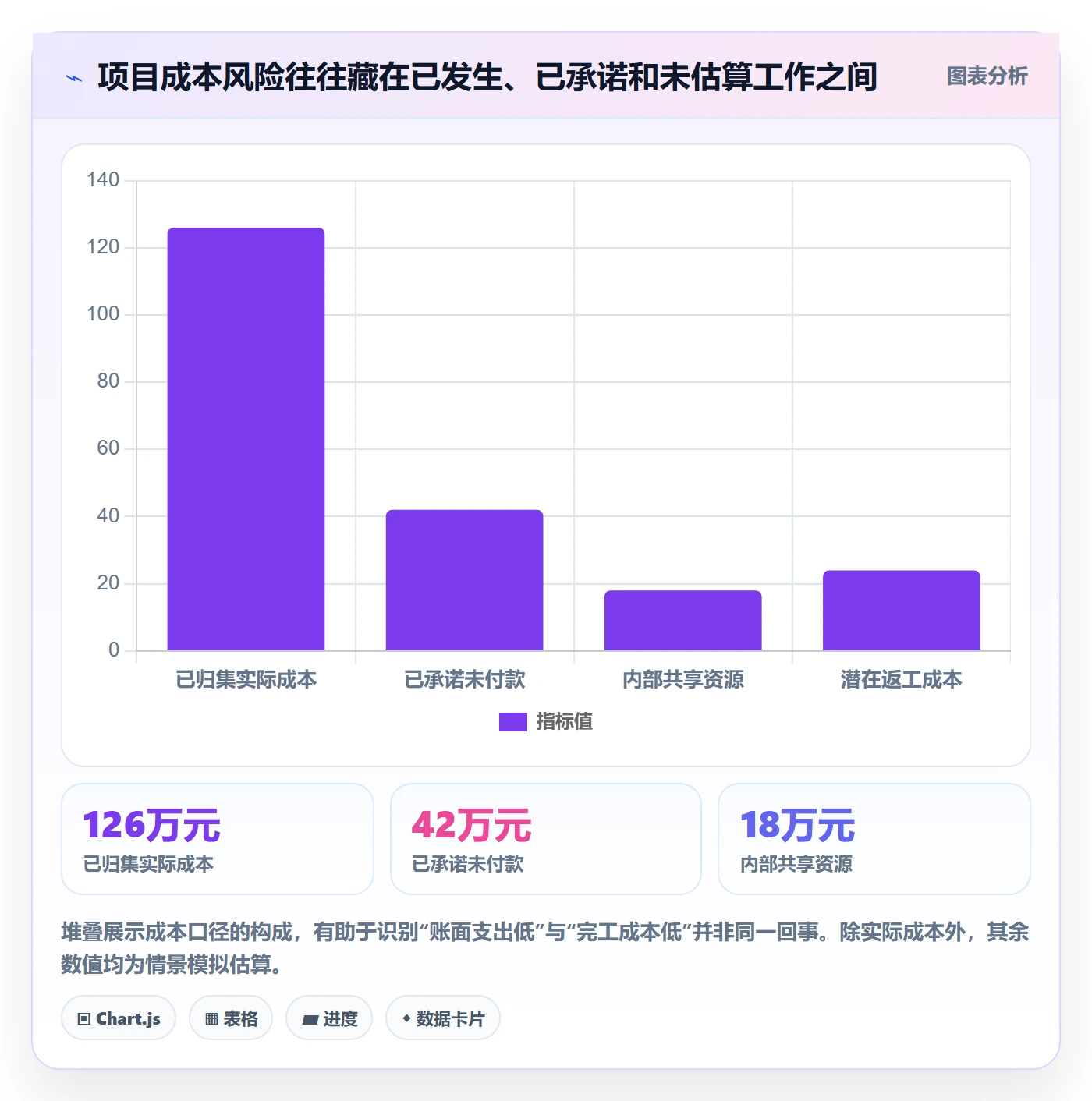1092x1101 pixels.
Task: Click the x-axis label 已承诺未付款
Action: click(464, 680)
